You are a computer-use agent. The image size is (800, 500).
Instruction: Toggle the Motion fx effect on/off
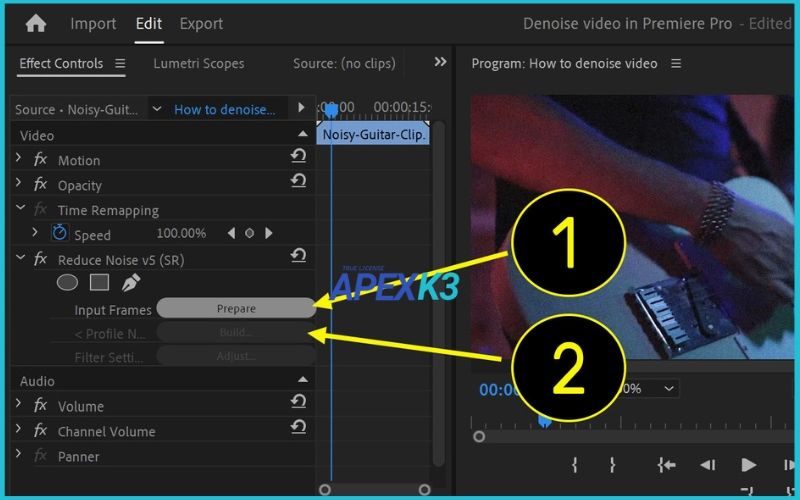[x=41, y=160]
